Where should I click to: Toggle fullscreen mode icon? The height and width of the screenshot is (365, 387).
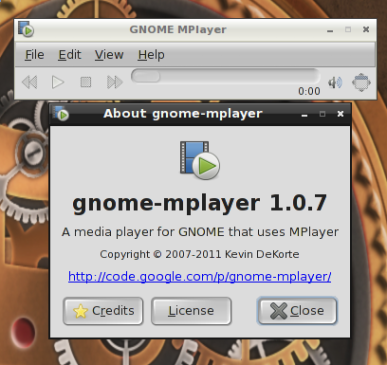click(361, 82)
